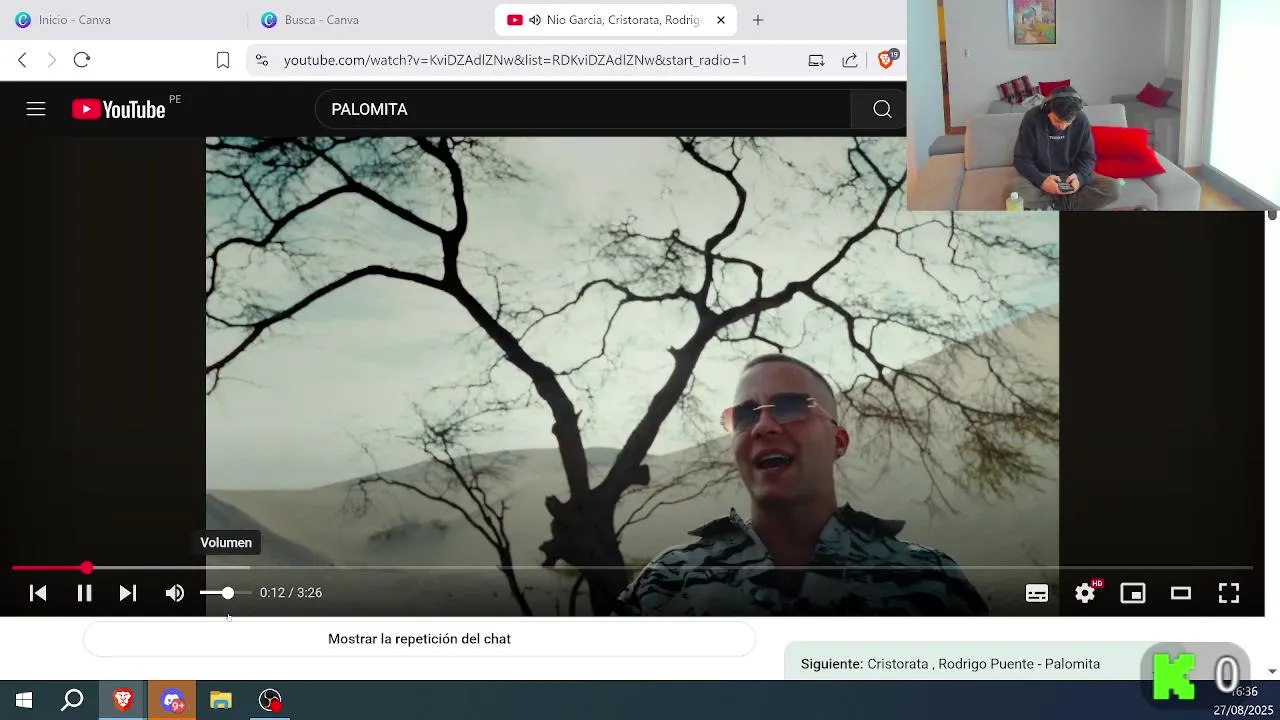Switch to Inicio - Canva tab
1280x720 pixels.
click(x=123, y=20)
